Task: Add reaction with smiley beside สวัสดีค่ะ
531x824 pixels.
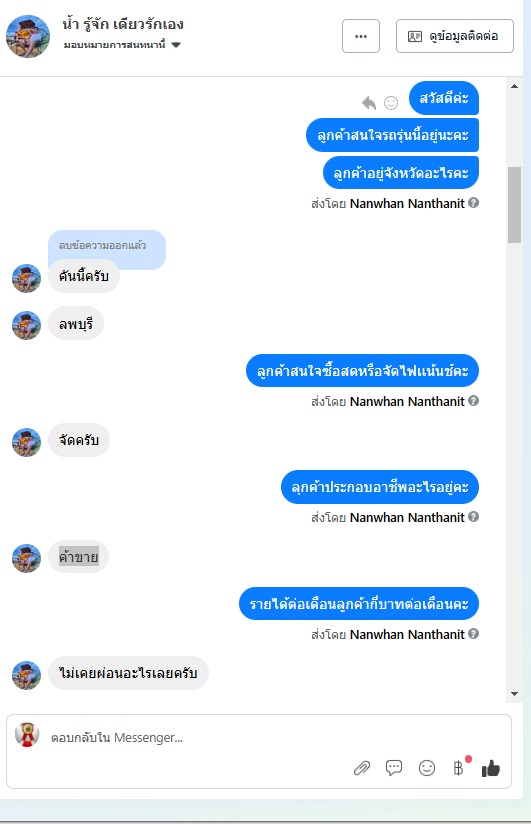Action: click(391, 102)
